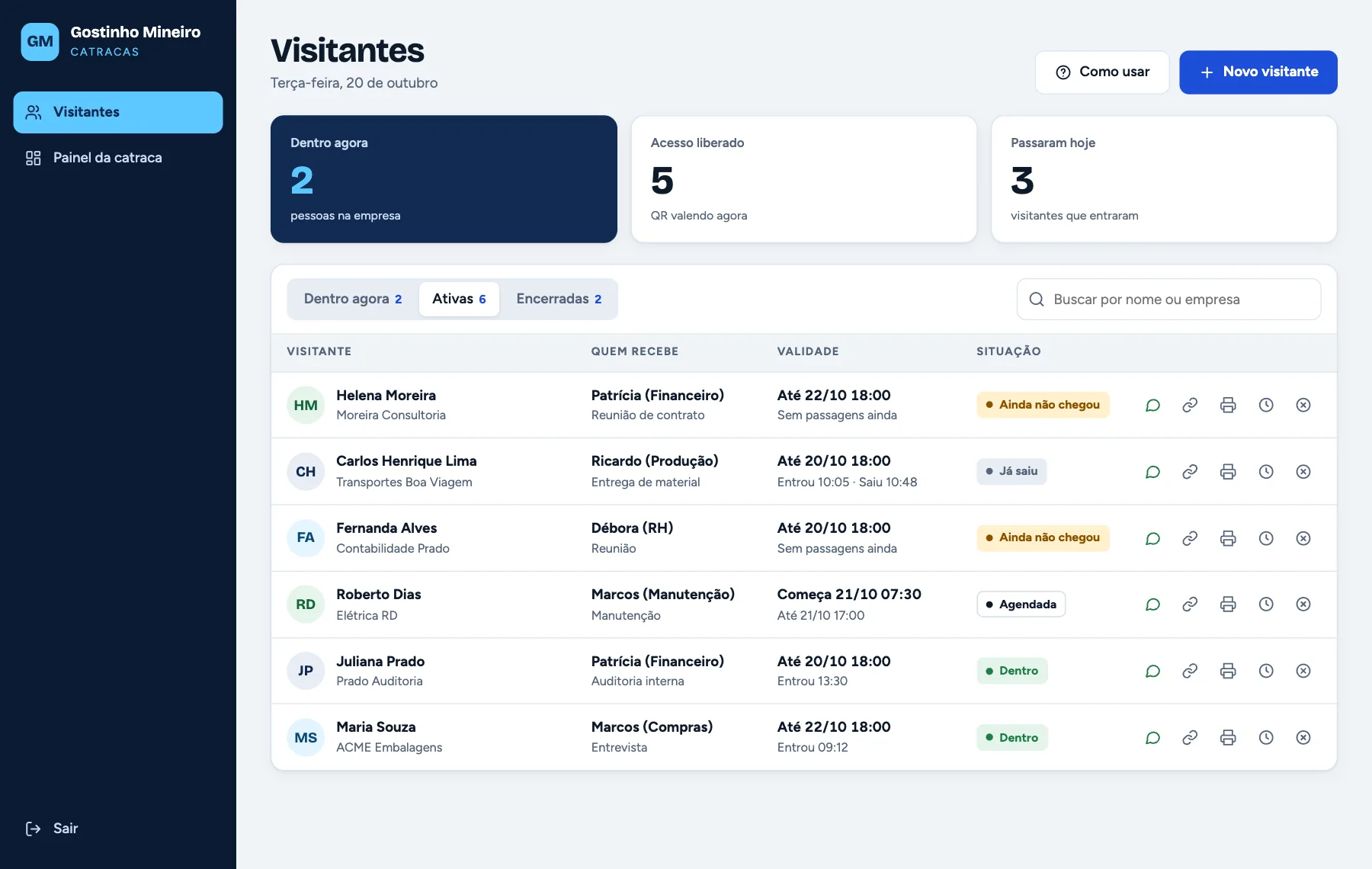Open Visitantes in the sidebar
Viewport: 1372px width, 869px height.
coord(118,112)
